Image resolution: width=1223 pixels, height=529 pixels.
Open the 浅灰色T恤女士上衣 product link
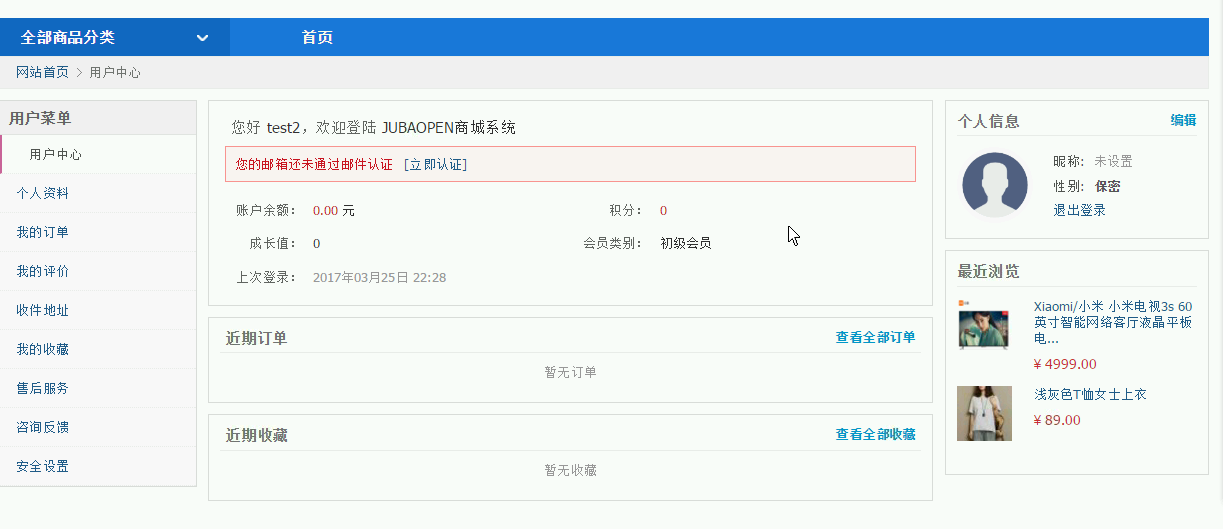[1090, 394]
